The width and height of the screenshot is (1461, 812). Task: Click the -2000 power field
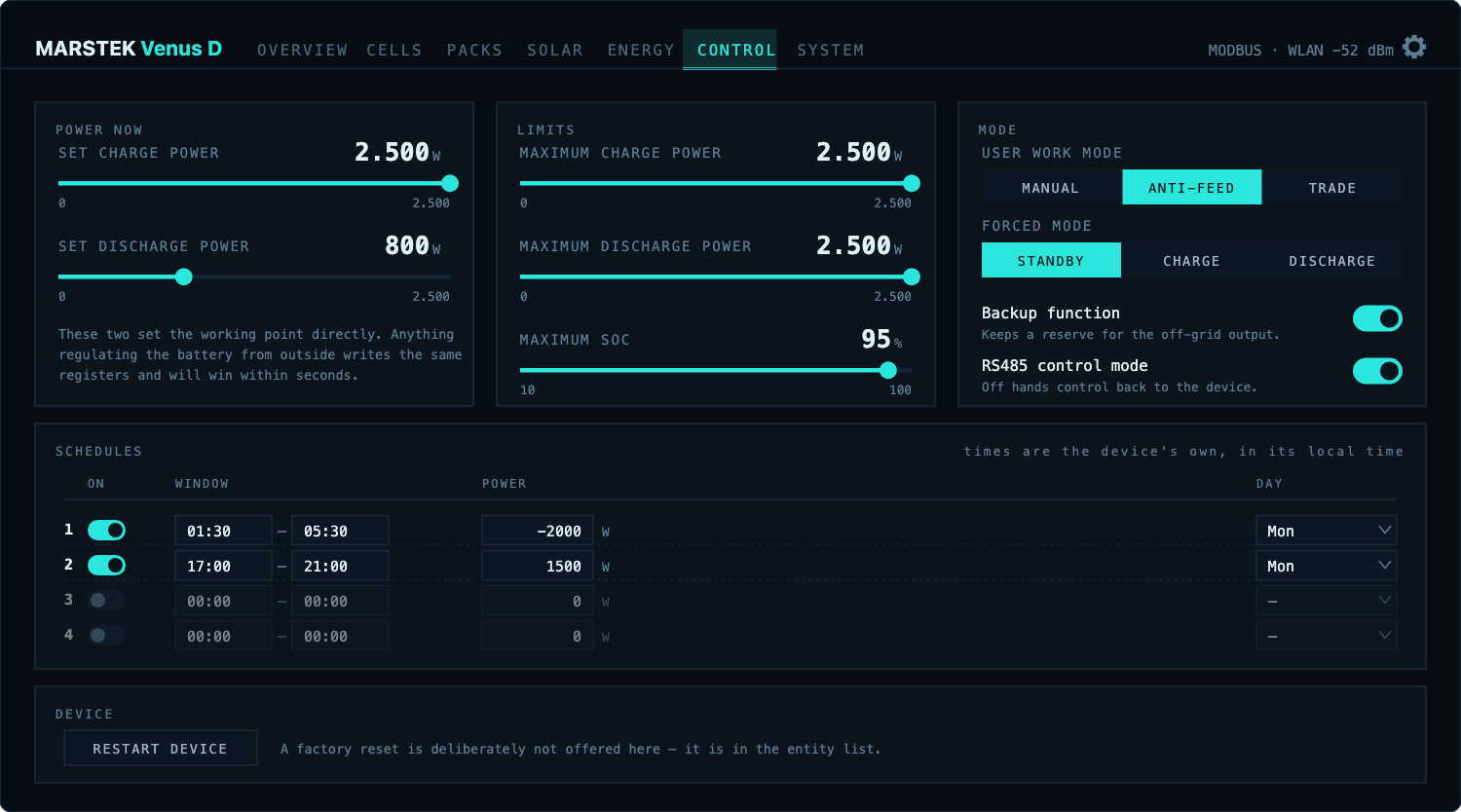click(x=538, y=531)
